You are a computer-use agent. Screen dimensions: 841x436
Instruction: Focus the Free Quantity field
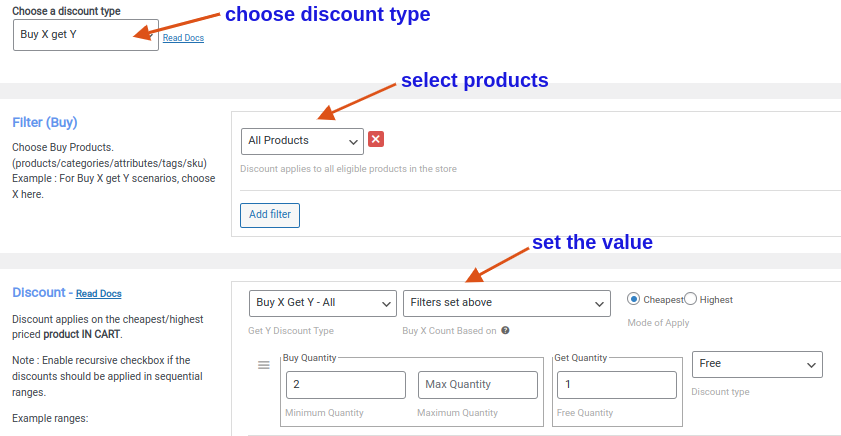[x=616, y=385]
